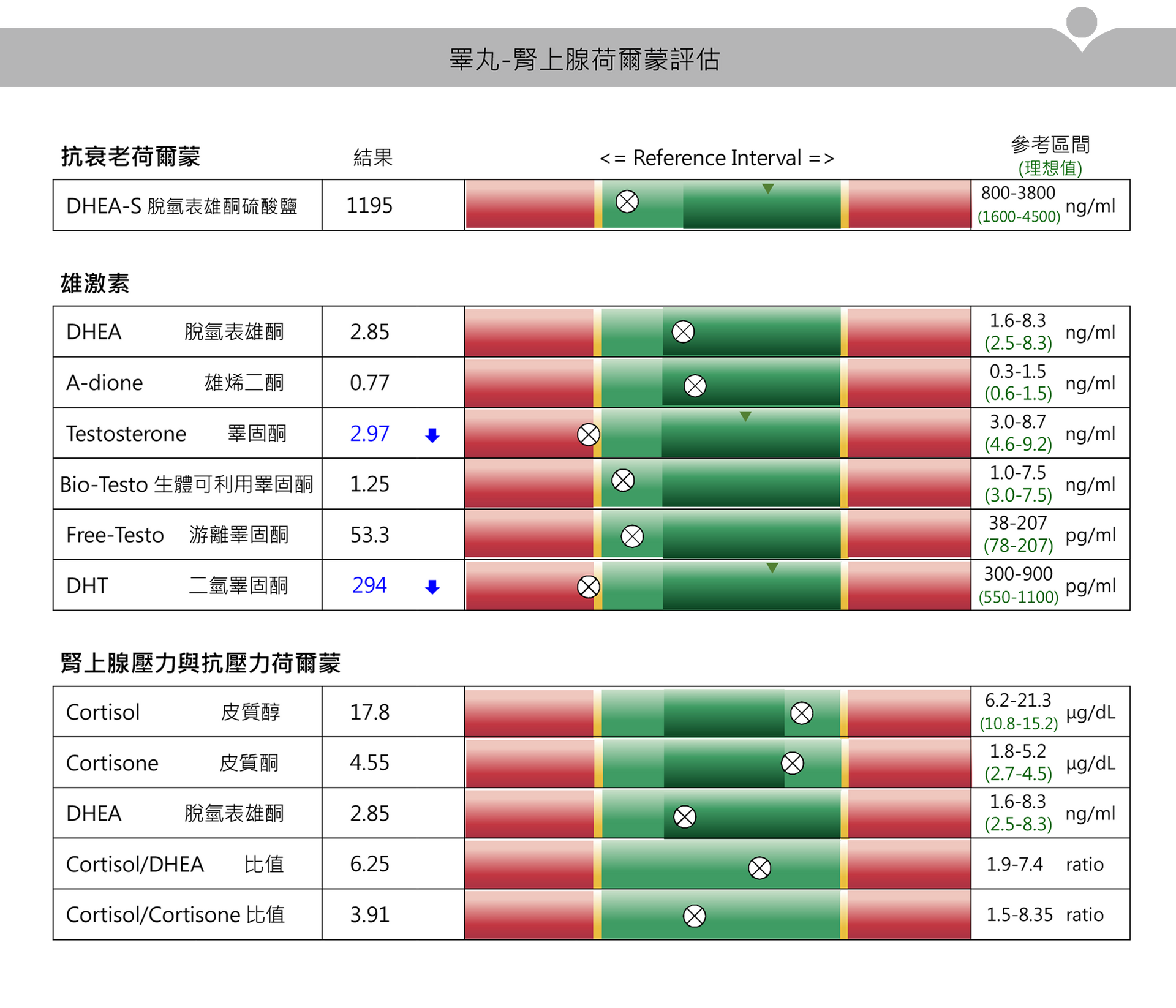Click the DHEA marker in the adrenal stress section

[x=684, y=817]
